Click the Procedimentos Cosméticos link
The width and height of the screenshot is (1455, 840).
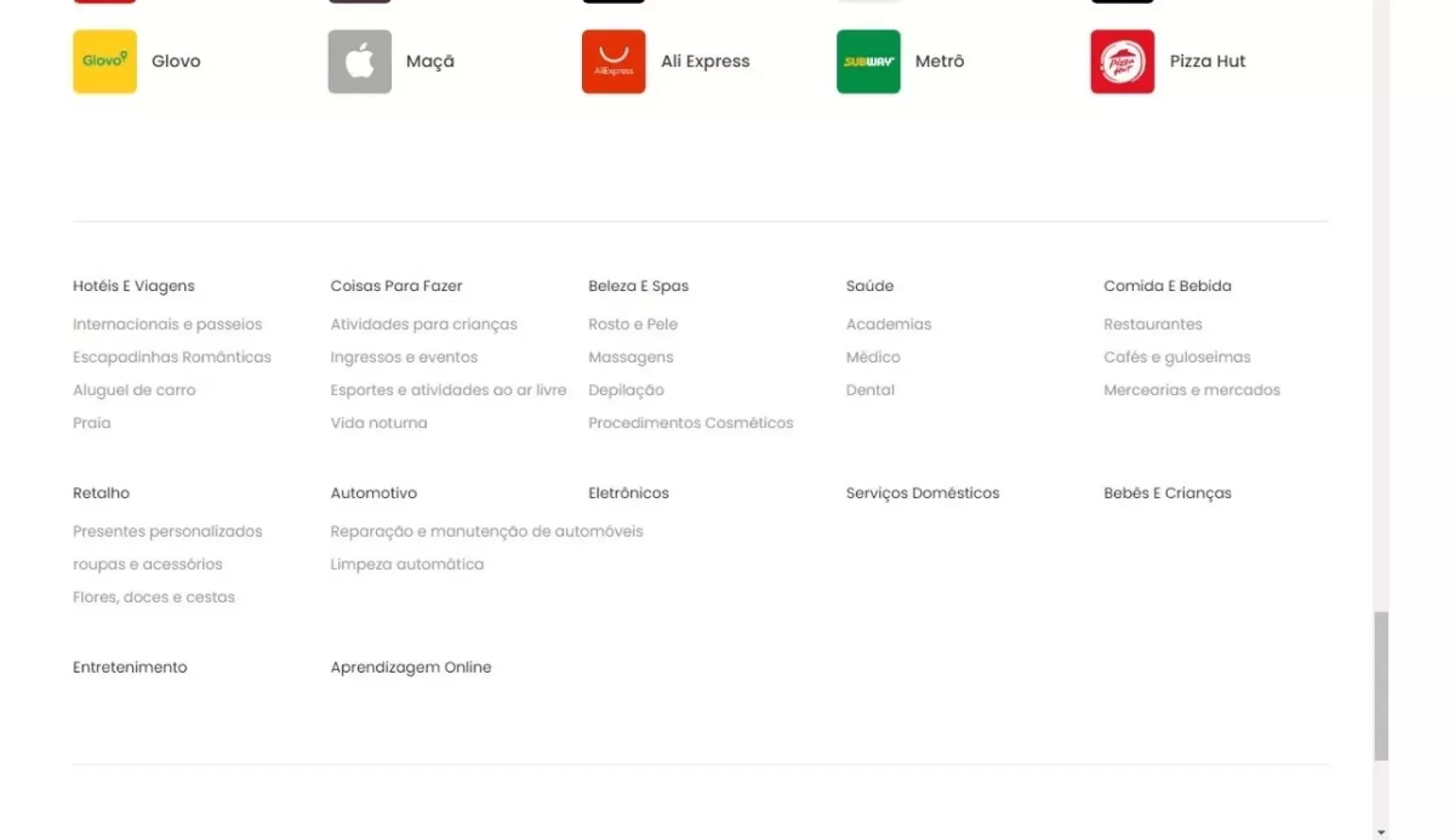690,423
